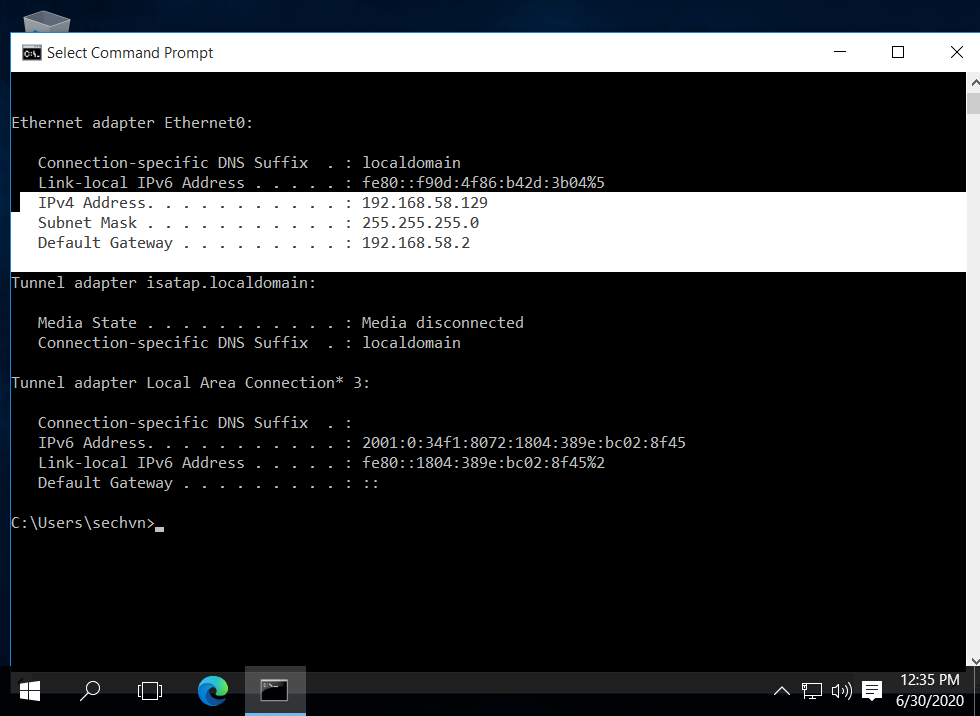
Task: Open the network status tray icon
Action: [811, 690]
